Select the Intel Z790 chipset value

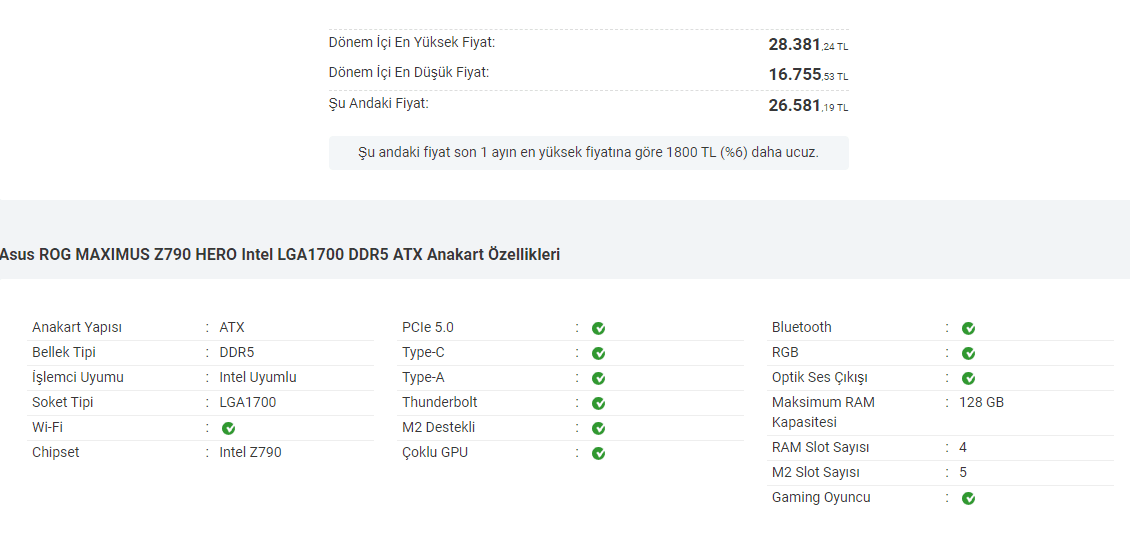[250, 452]
